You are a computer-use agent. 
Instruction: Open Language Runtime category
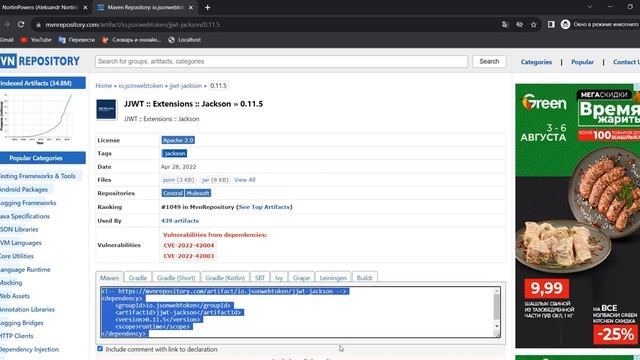[x=25, y=270]
